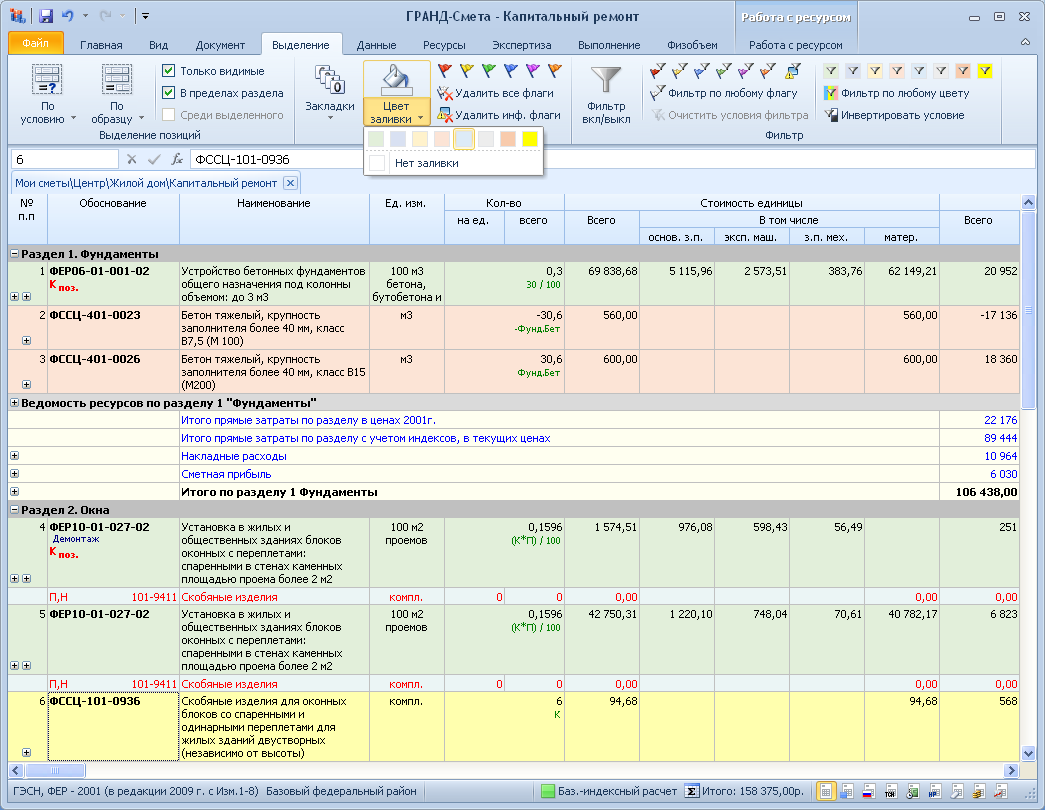The height and width of the screenshot is (810, 1045).
Task: Click the red flag icon
Action: (x=445, y=70)
